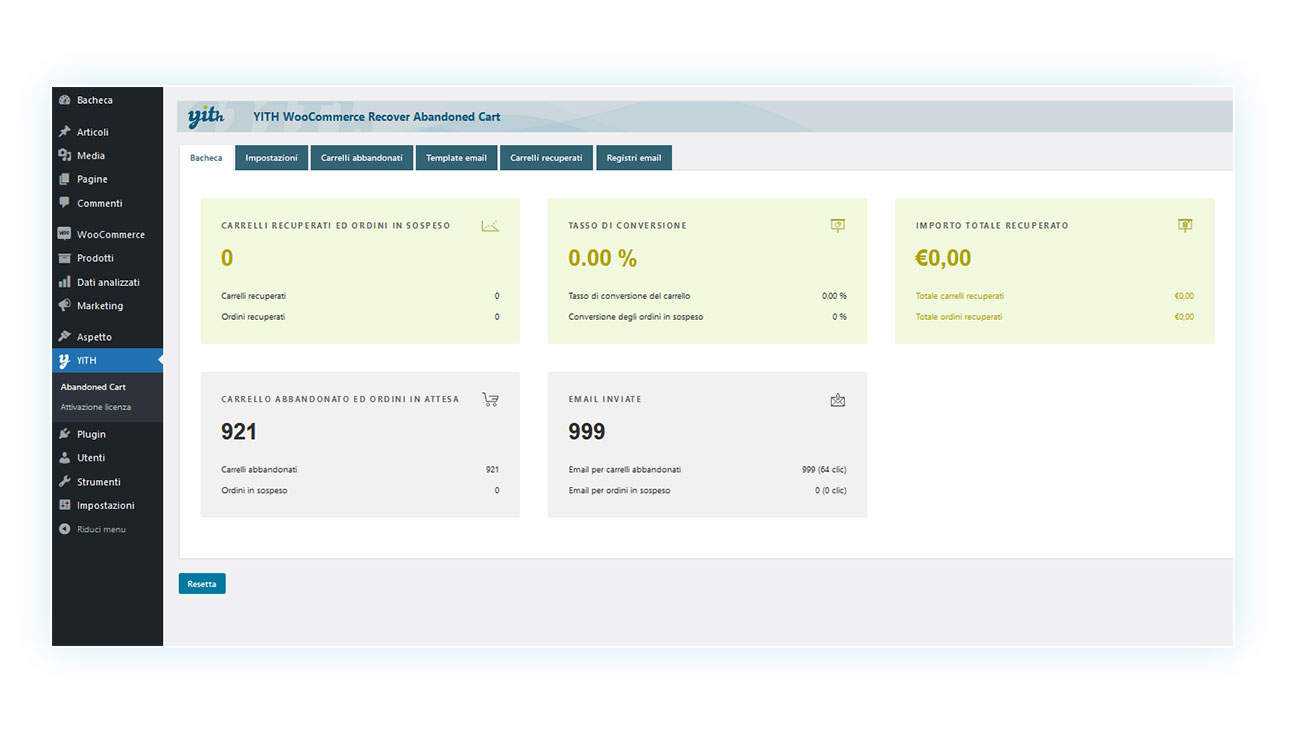Open the Carrelli abbandonati tab
The height and width of the screenshot is (729, 1300).
(362, 158)
